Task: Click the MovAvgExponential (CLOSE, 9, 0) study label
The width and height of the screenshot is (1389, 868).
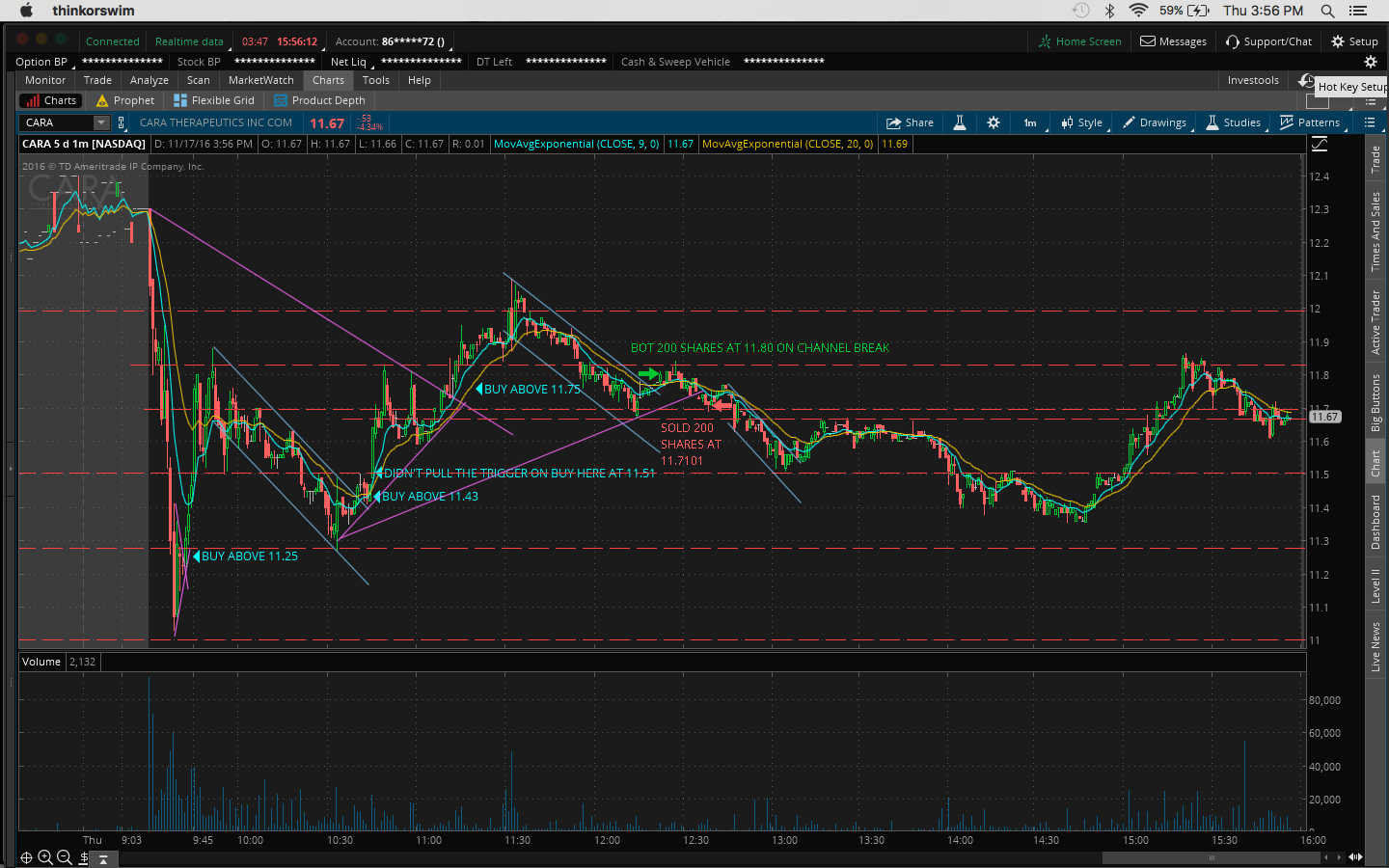Action: tap(576, 144)
